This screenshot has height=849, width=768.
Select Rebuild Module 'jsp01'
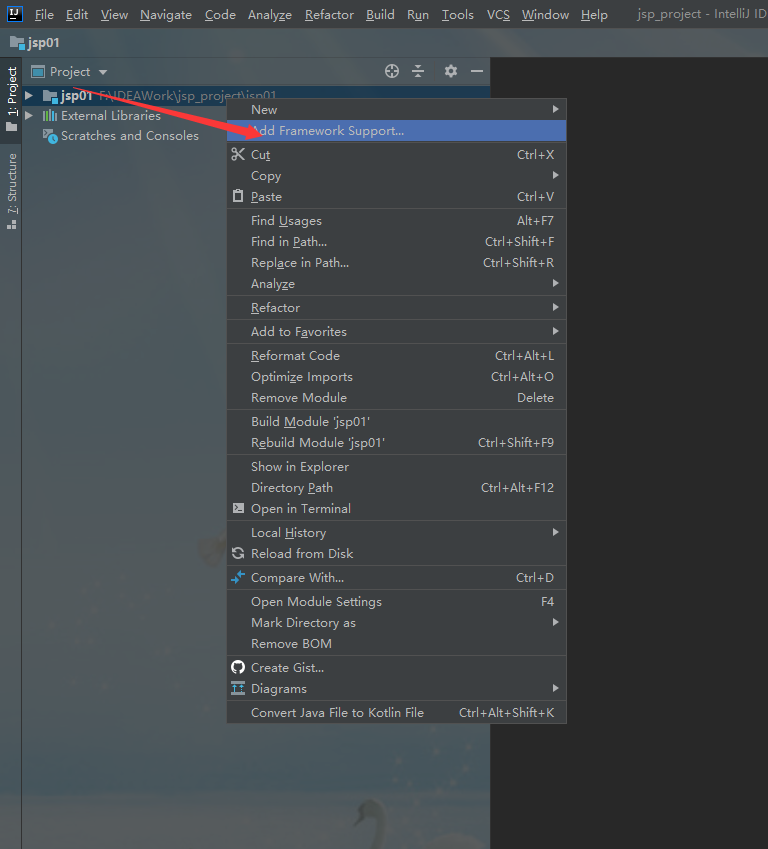[396, 442]
